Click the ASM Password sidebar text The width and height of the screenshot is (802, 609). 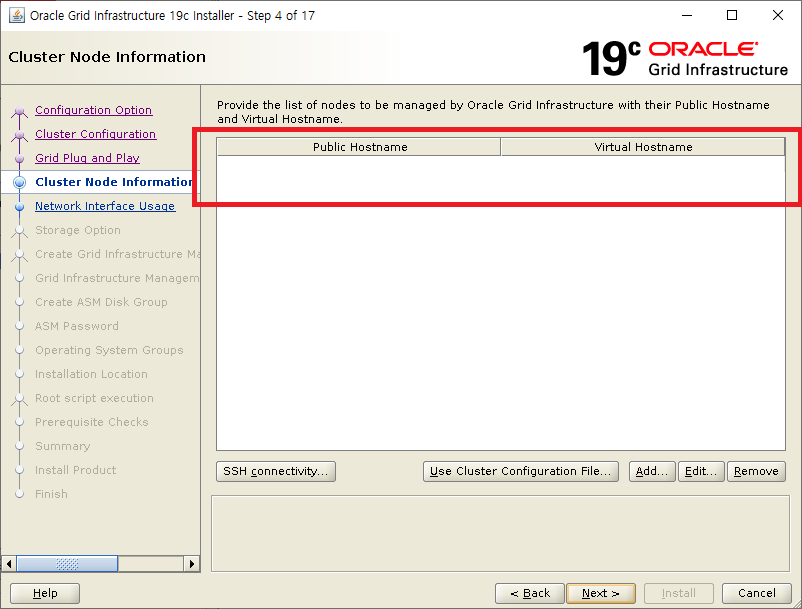(x=77, y=326)
